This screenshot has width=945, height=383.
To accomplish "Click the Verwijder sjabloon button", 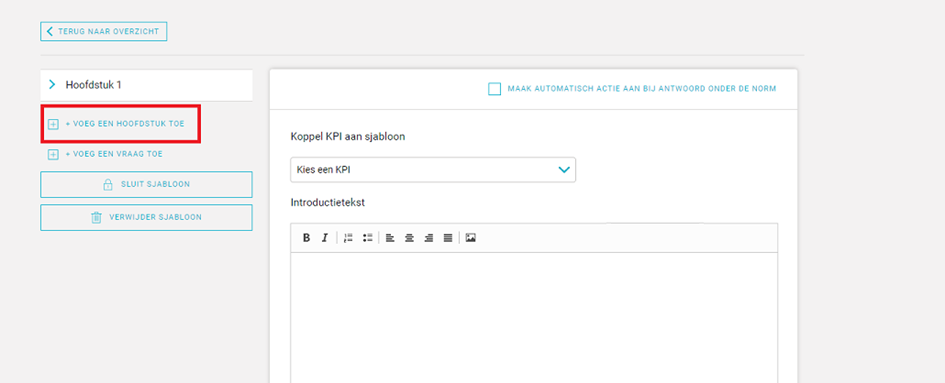I will 146,217.
